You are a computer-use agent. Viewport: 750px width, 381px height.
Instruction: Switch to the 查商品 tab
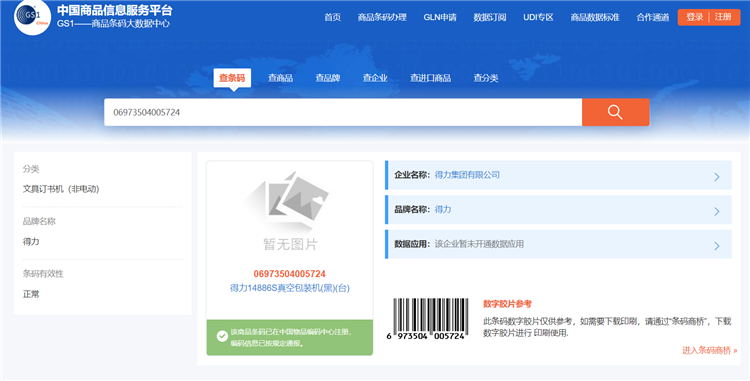click(x=280, y=78)
